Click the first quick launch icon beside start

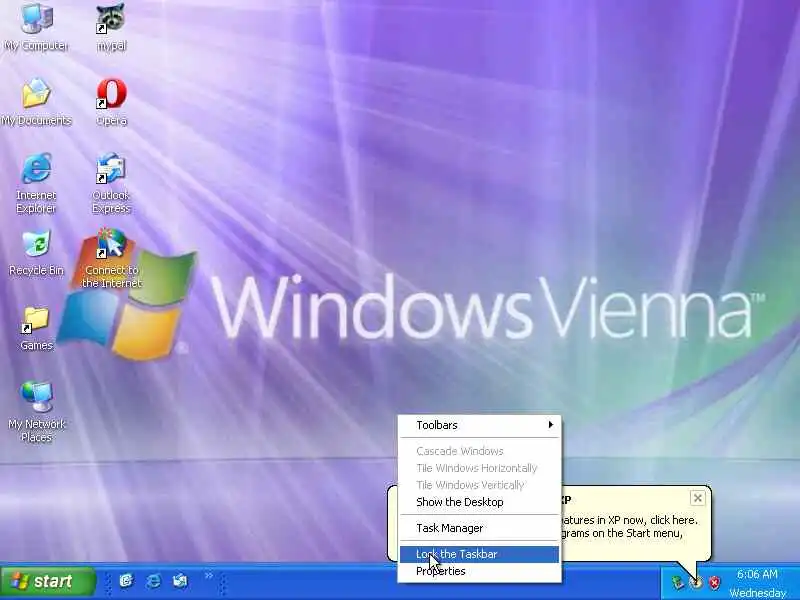tap(126, 581)
